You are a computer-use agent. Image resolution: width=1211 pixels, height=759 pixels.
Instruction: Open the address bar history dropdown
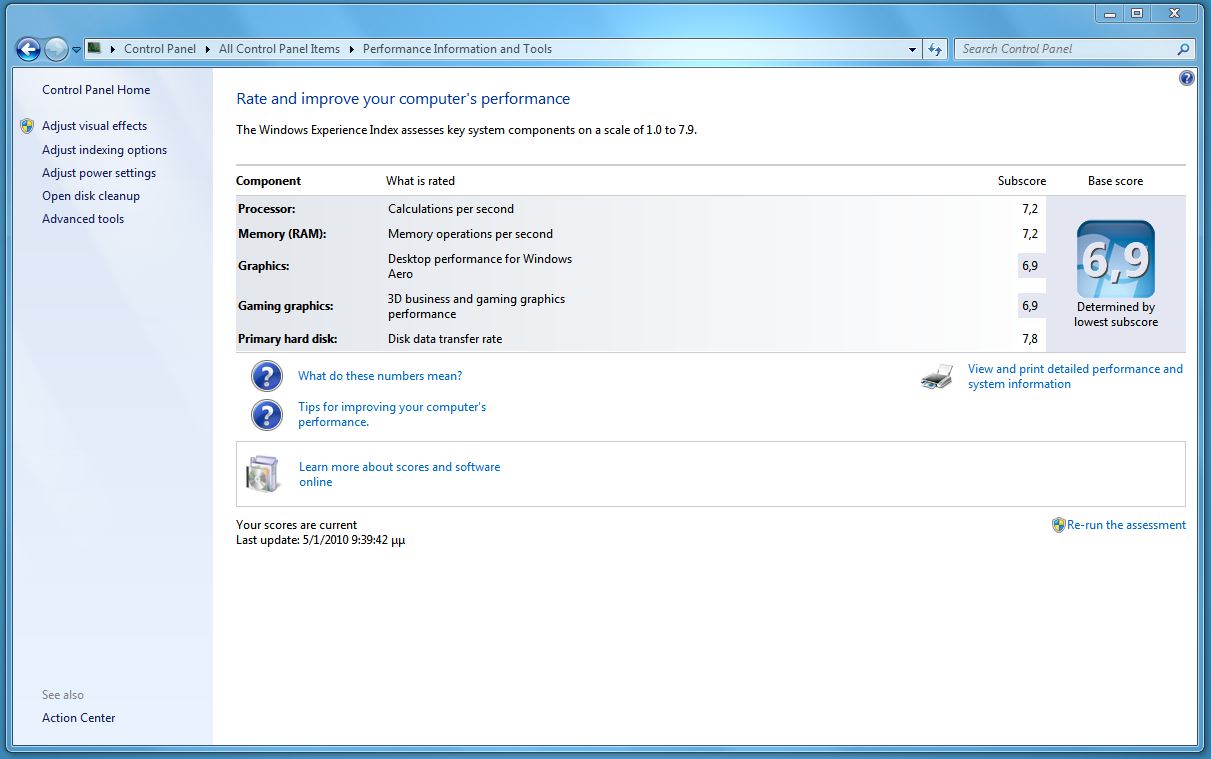(x=912, y=49)
